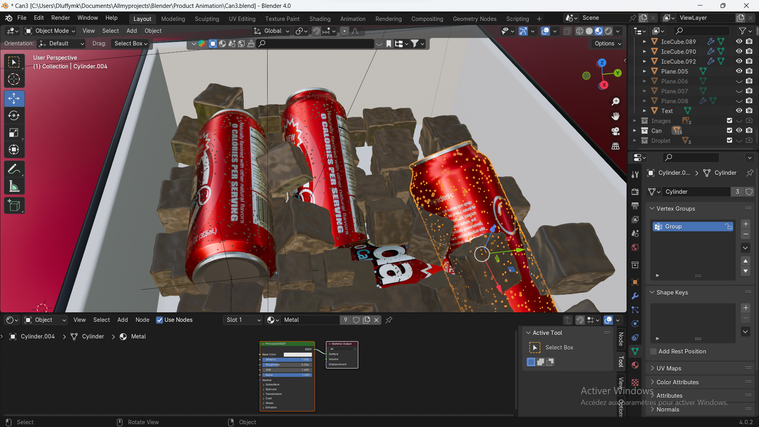The height and width of the screenshot is (427, 759).
Task: Pick the Measure tool
Action: (x=14, y=186)
